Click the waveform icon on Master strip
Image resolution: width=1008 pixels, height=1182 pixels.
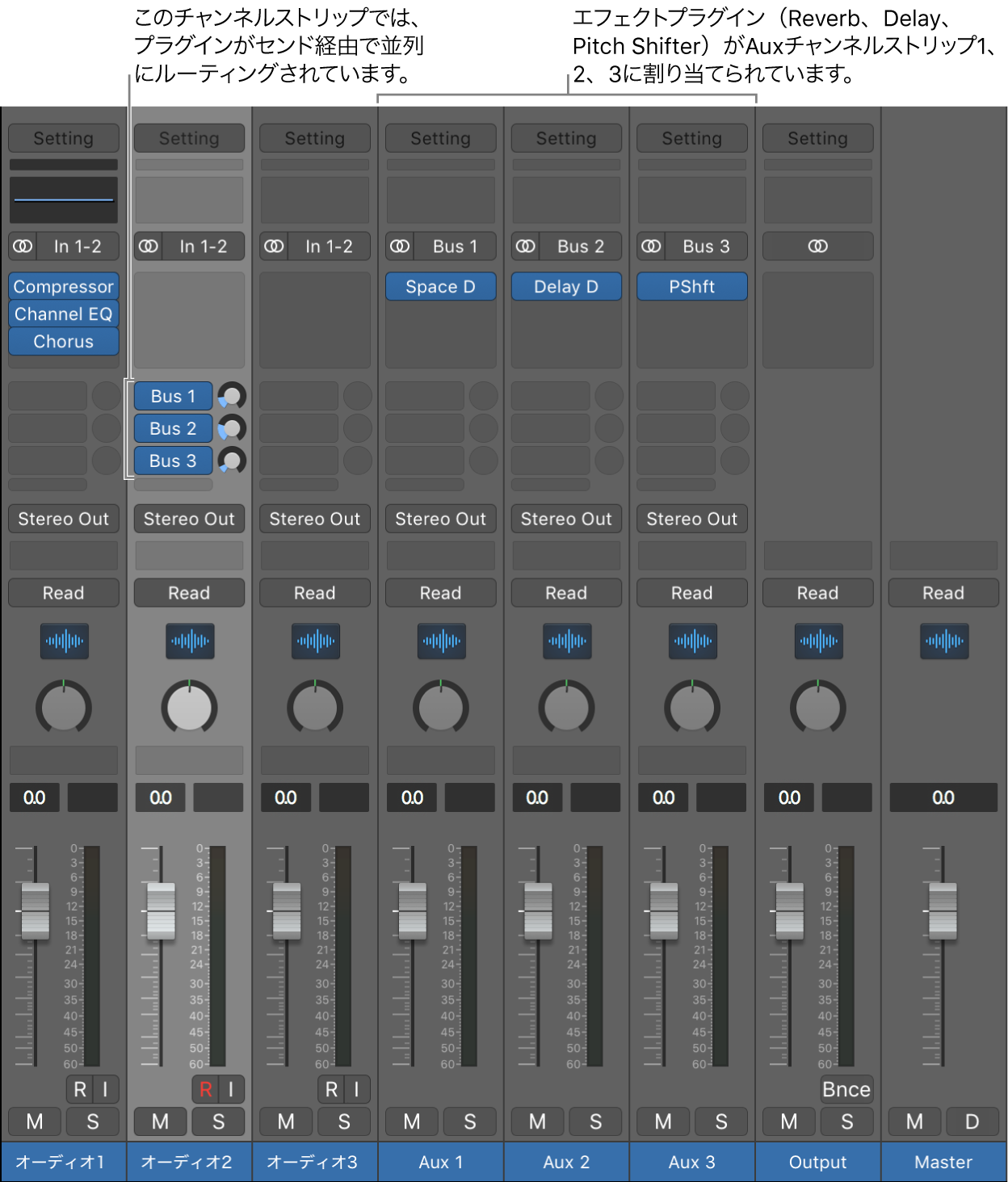[943, 641]
